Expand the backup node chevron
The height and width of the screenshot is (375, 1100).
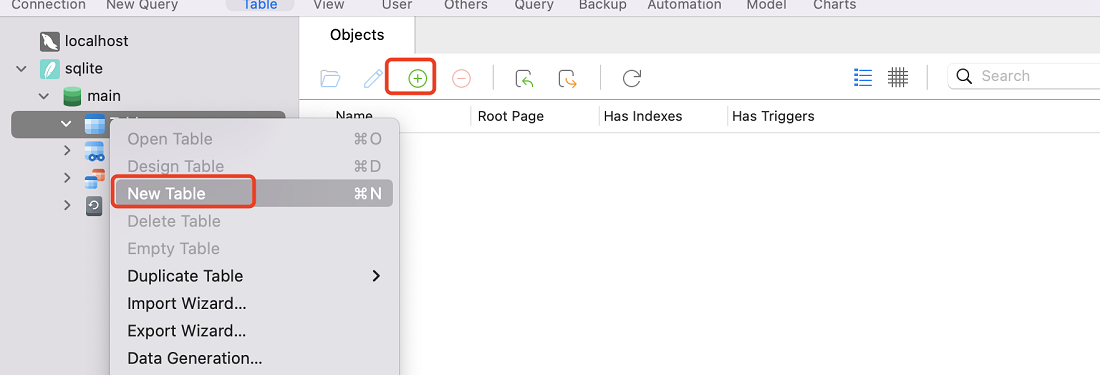(x=67, y=205)
